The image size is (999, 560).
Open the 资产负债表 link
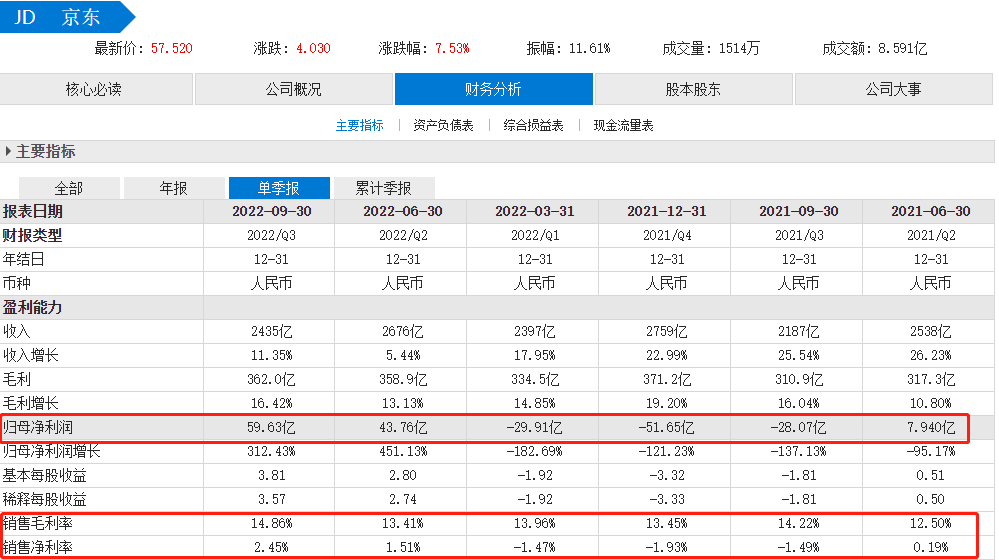click(x=443, y=126)
